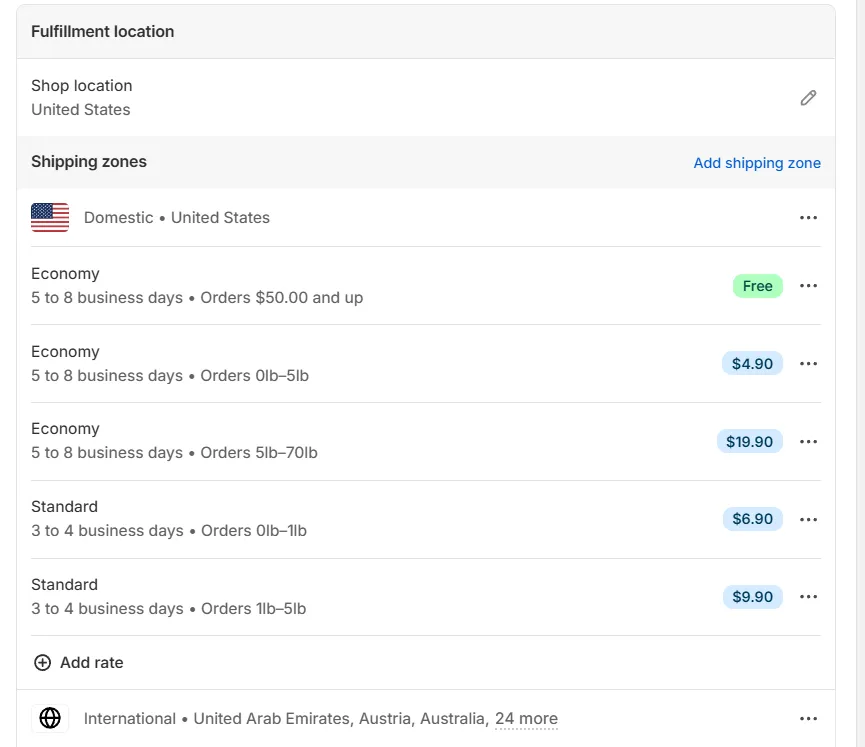865x747 pixels.
Task: Select 'Orders 0lb–5lb' Economy rate text
Action: coord(254,376)
